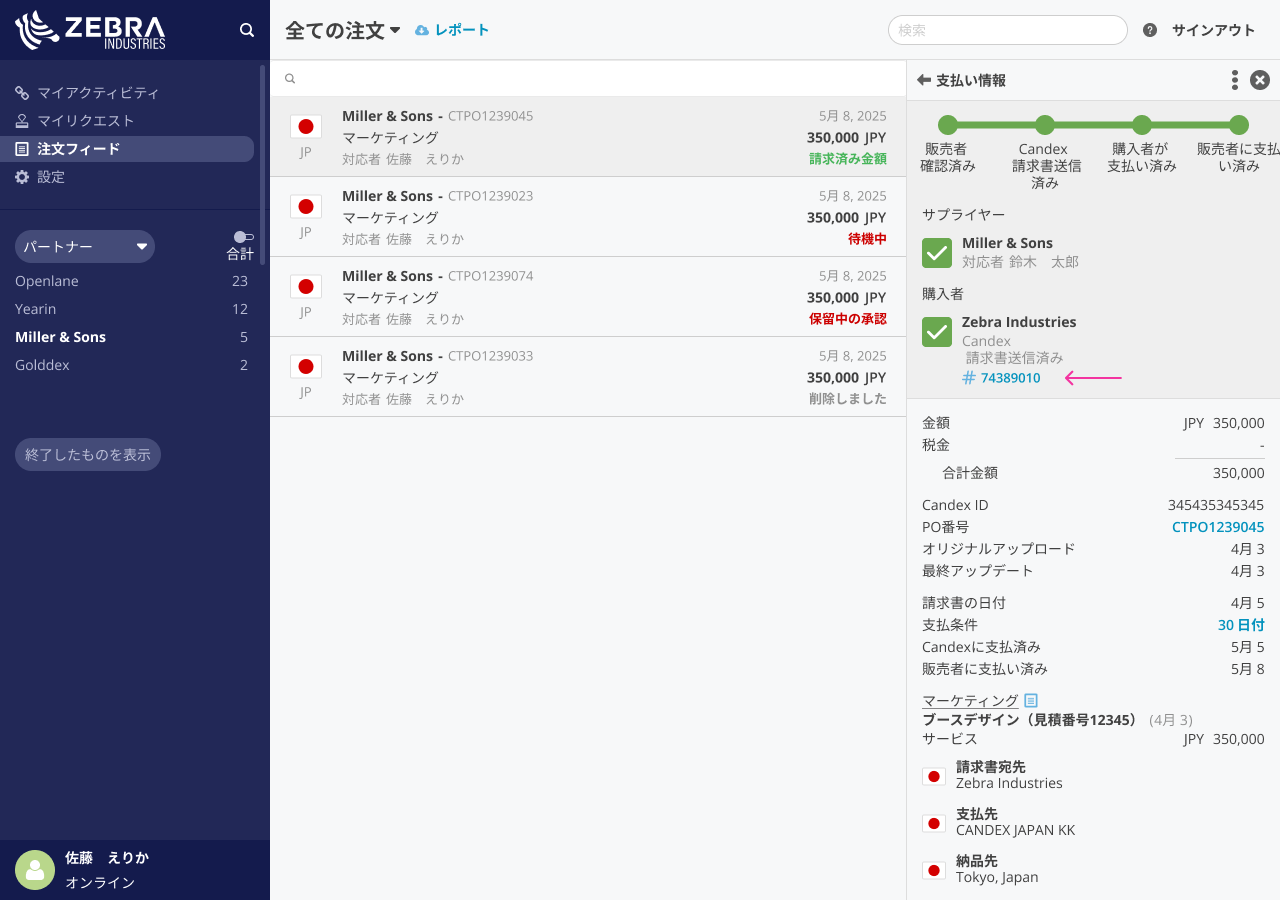Click the 終了したものを表示 button
Screen dimensions: 1280x900
tap(88, 454)
